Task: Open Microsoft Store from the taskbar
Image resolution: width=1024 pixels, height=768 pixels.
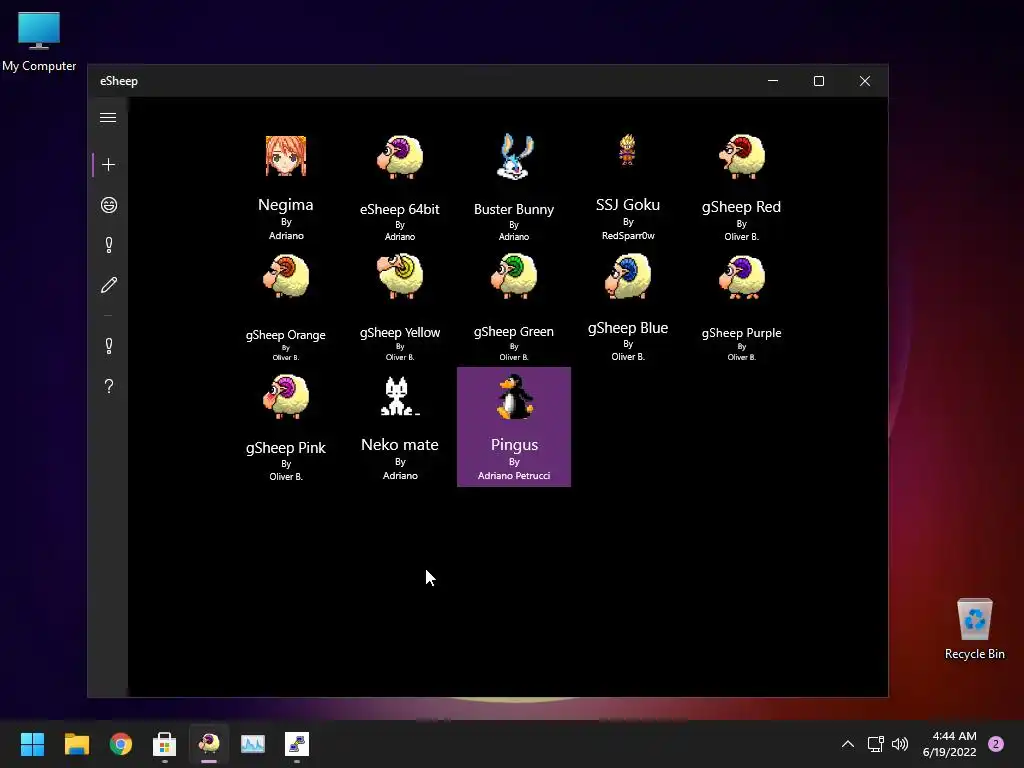Action: tap(165, 744)
